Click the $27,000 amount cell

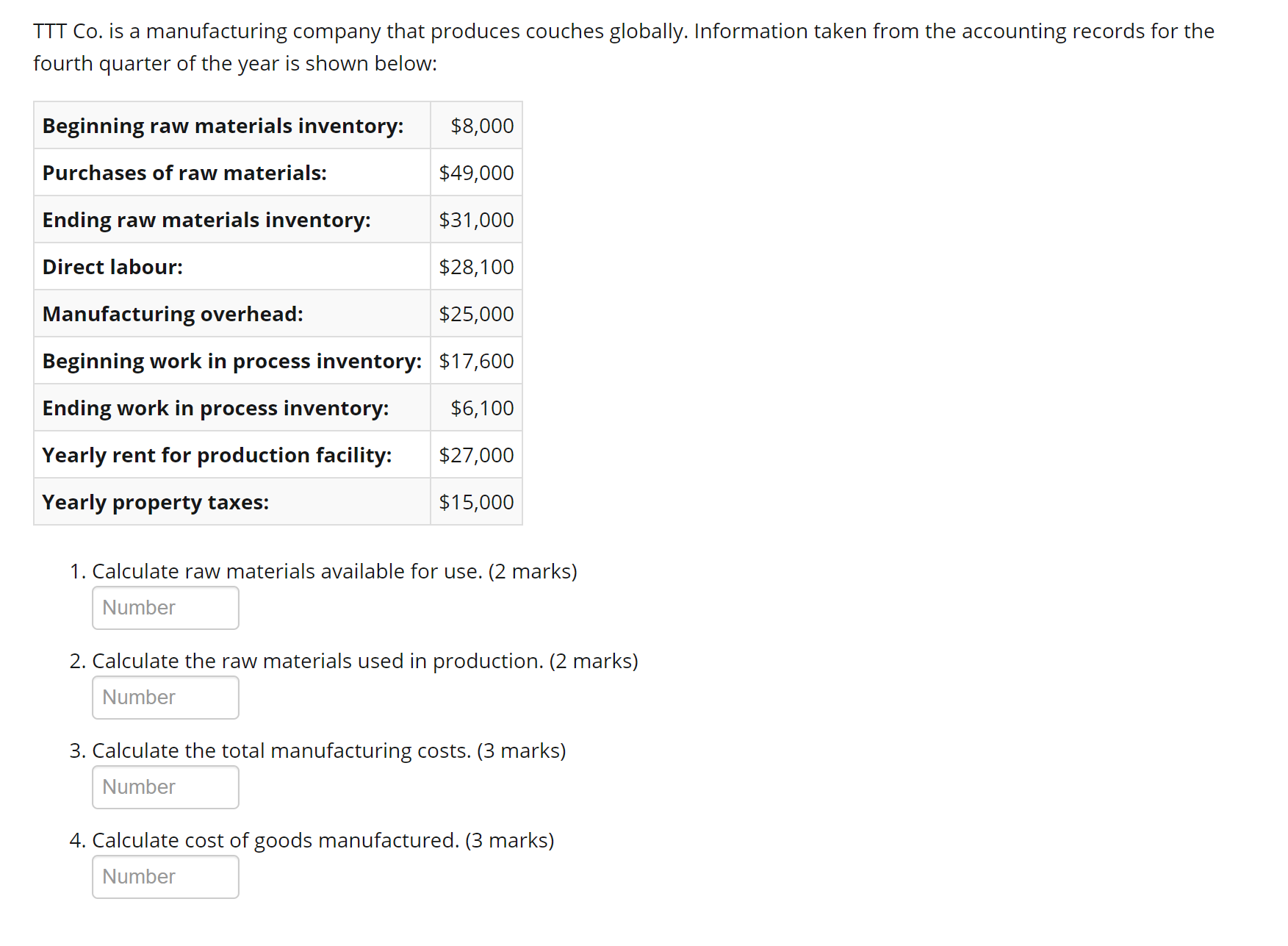tap(476, 454)
